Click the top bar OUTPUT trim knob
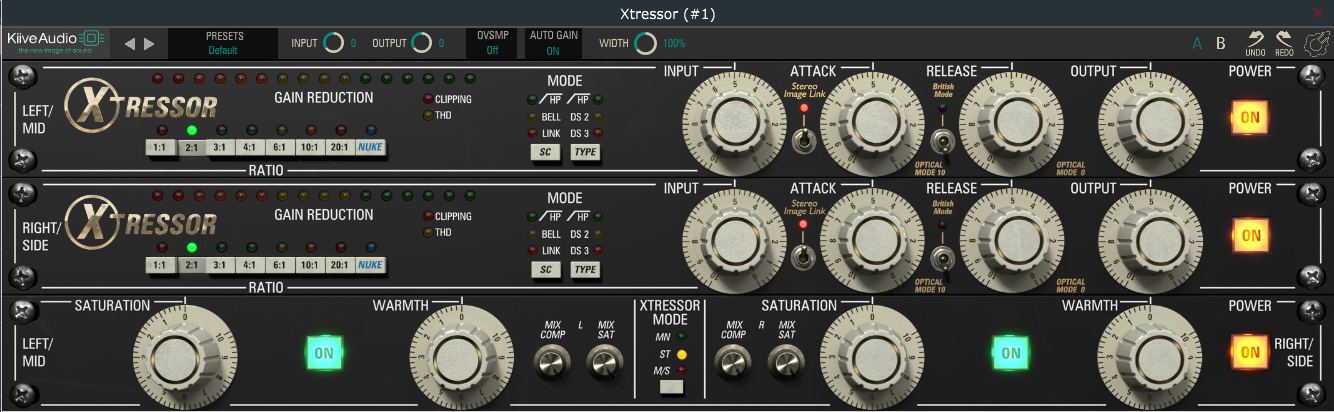 coord(422,43)
